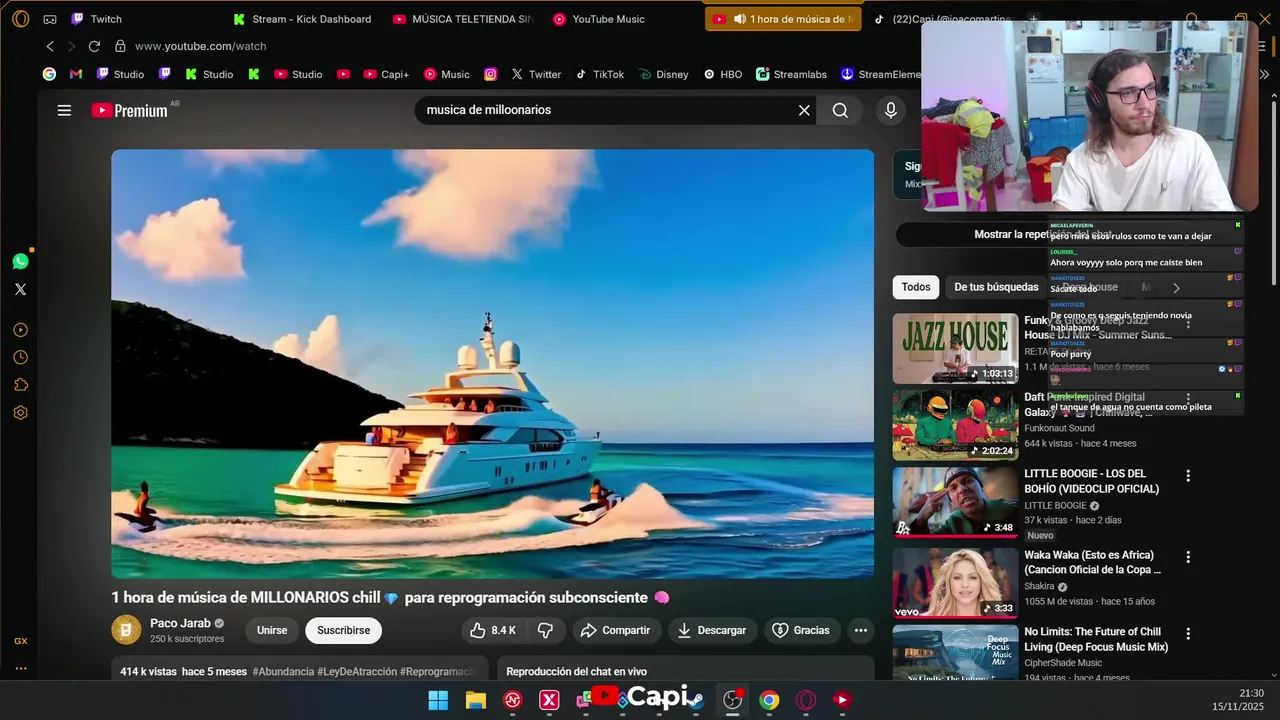Open the Gmail bookmark icon
This screenshot has height=720, width=1280.
click(x=76, y=74)
